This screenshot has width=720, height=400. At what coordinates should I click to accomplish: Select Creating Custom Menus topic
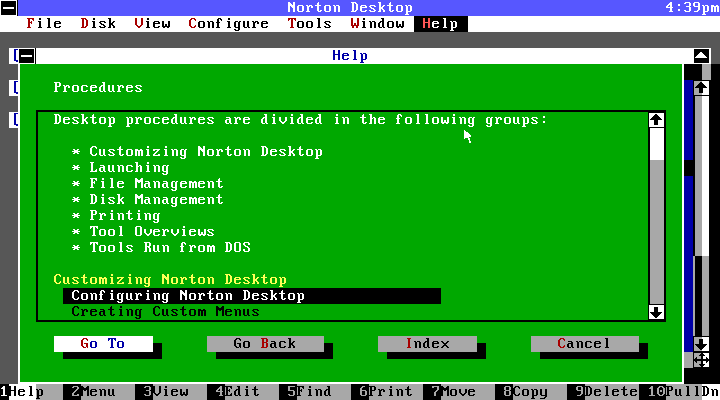tap(165, 312)
